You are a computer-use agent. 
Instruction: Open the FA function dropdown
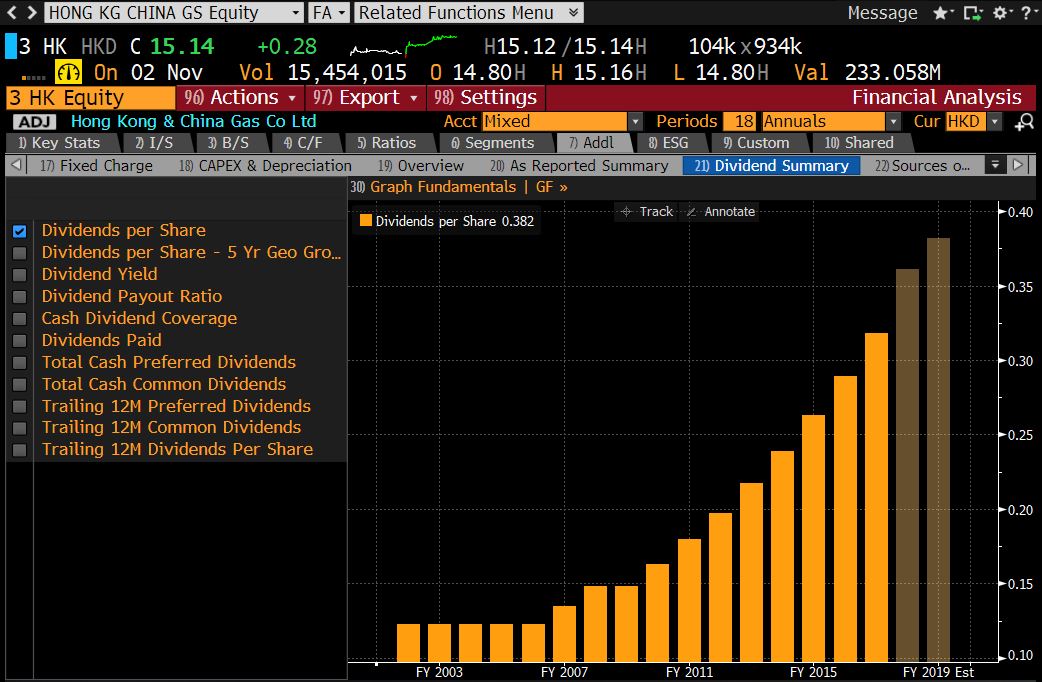tap(328, 13)
